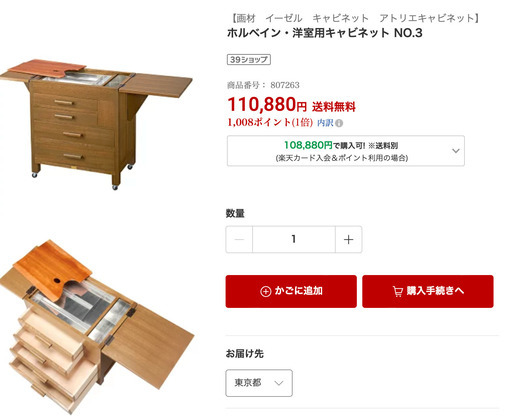The image size is (512, 416).
Task: Click the 110,880円 price text
Action: pyautogui.click(x=267, y=104)
